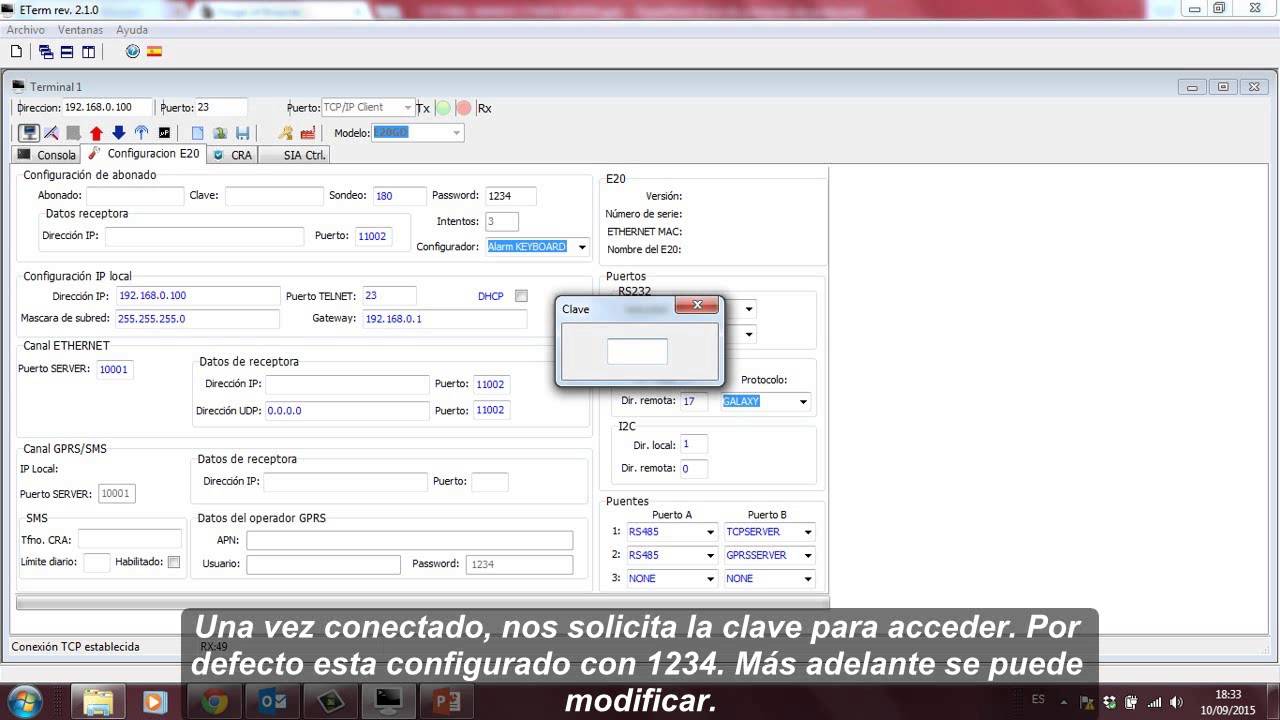Click the red factory defaults icon
Image resolution: width=1280 pixels, height=720 pixels.
pos(308,133)
